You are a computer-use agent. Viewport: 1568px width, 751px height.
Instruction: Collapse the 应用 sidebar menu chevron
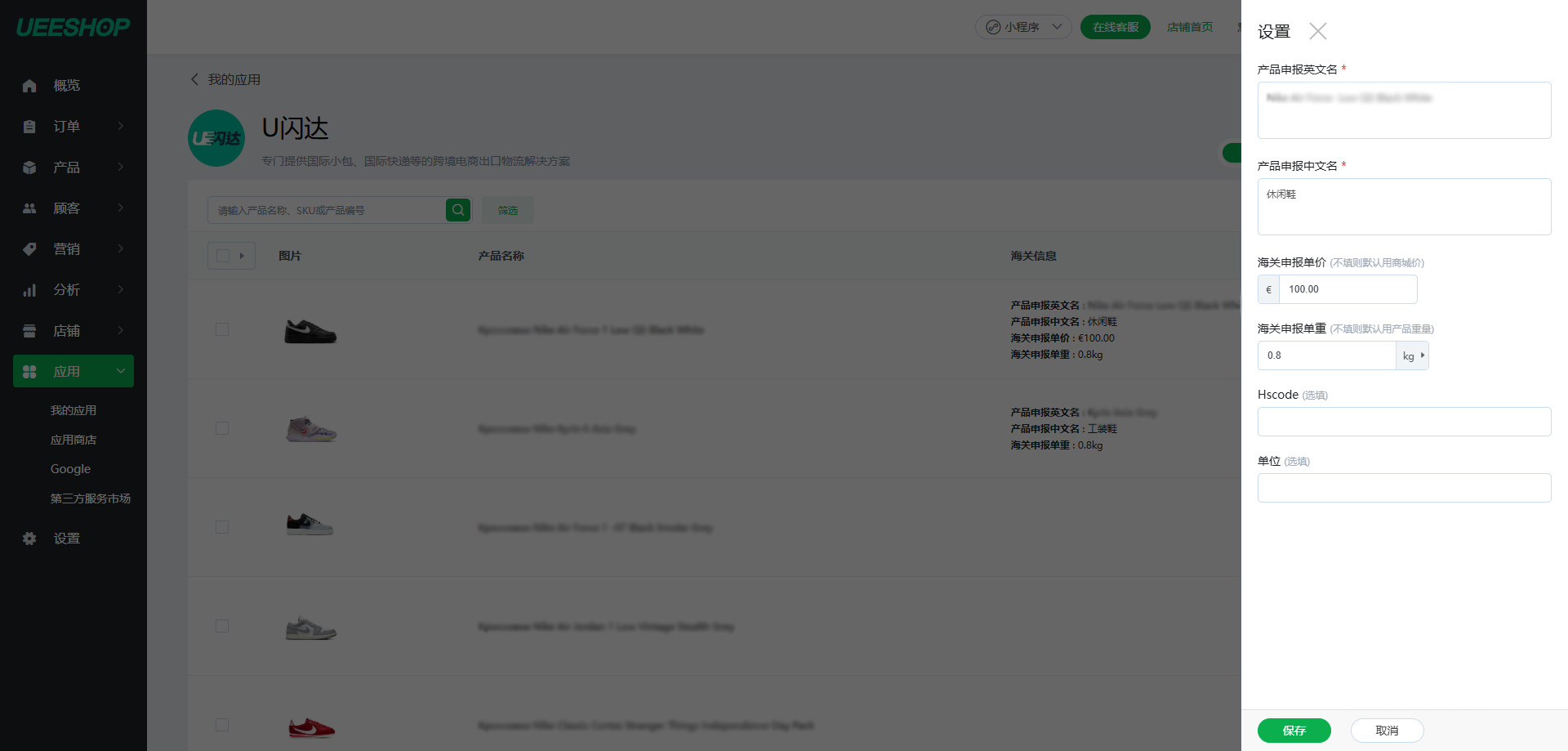[x=121, y=371]
